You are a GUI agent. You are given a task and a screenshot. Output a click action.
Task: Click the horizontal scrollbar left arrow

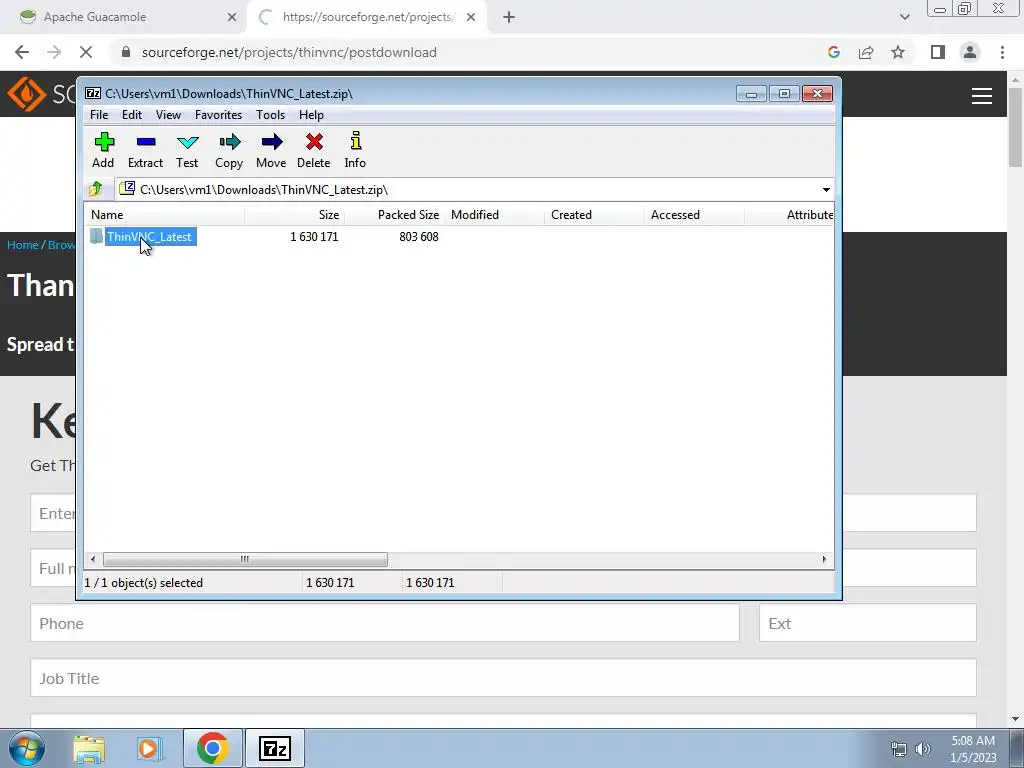point(93,560)
